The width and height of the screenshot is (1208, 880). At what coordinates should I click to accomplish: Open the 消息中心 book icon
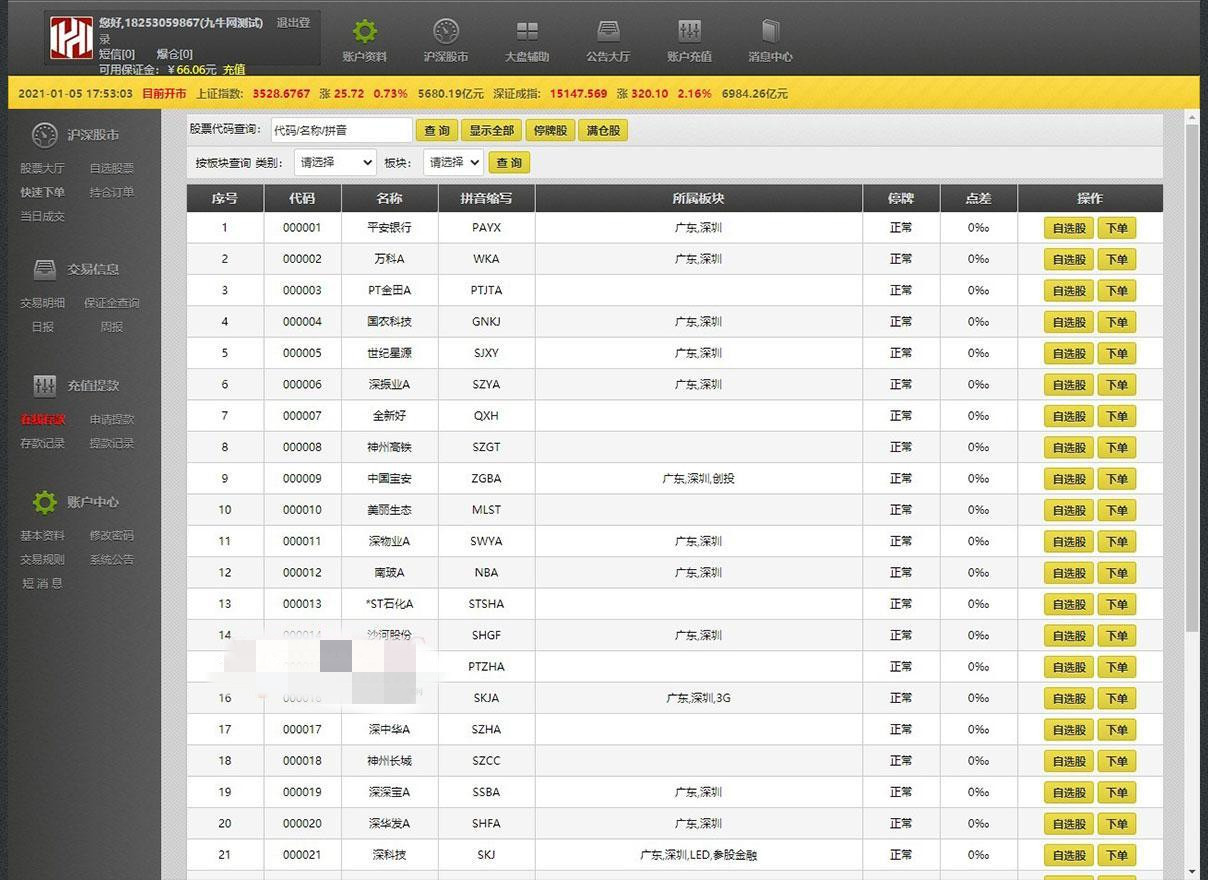pyautogui.click(x=770, y=32)
